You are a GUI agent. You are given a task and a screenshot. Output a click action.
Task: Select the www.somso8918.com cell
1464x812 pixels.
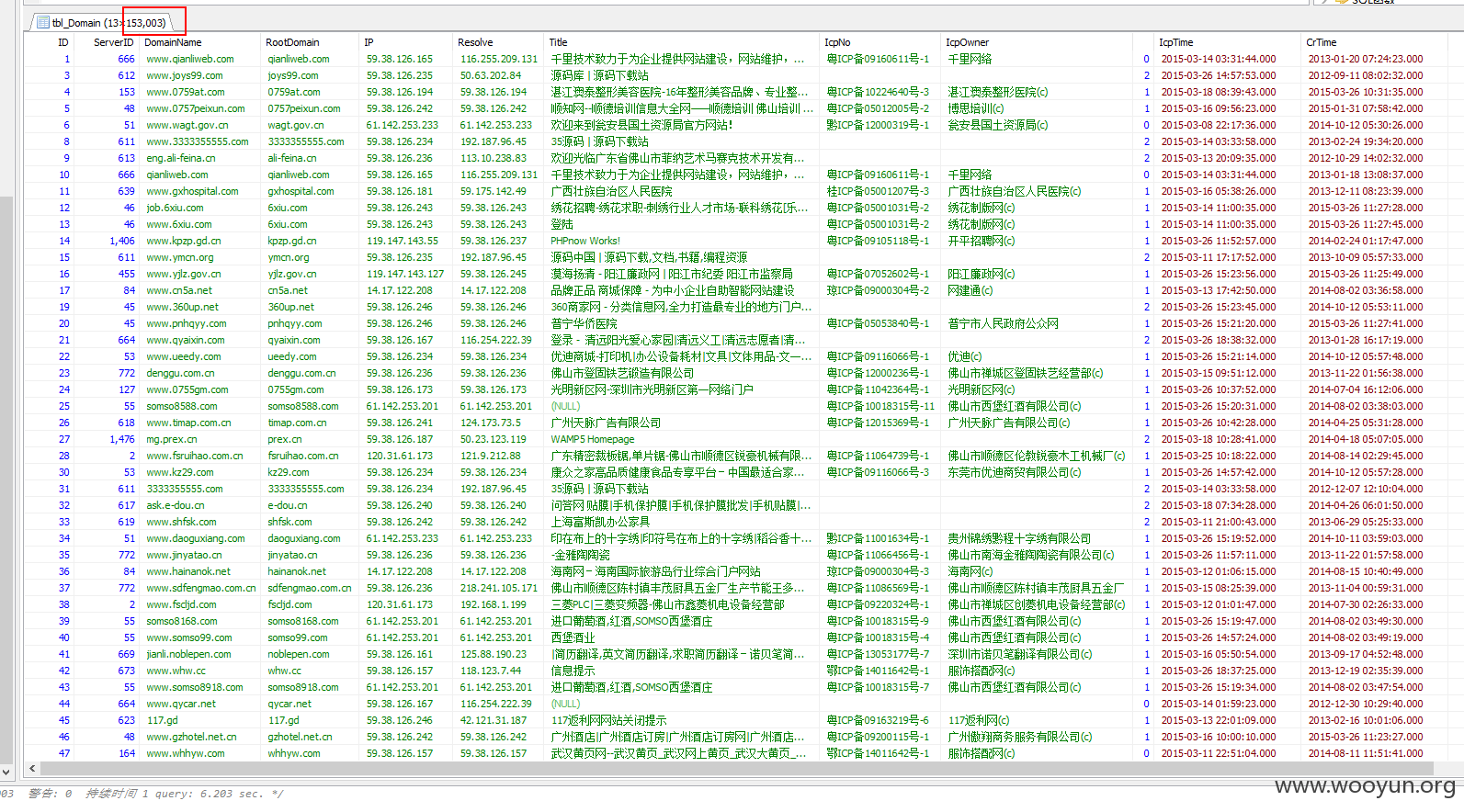click(195, 687)
